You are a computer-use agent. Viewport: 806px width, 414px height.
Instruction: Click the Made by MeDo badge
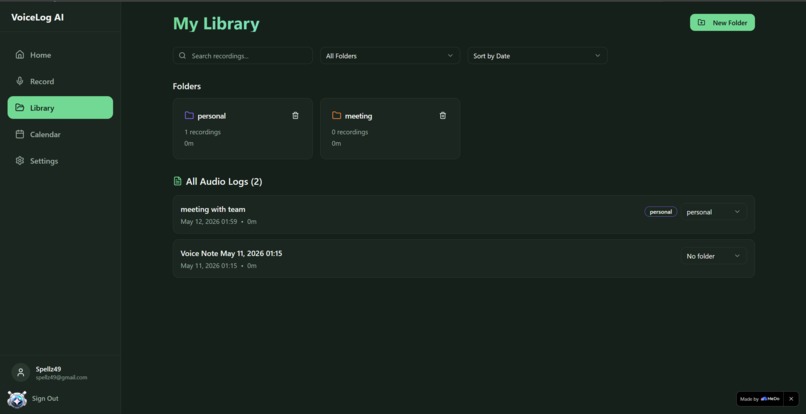point(760,399)
